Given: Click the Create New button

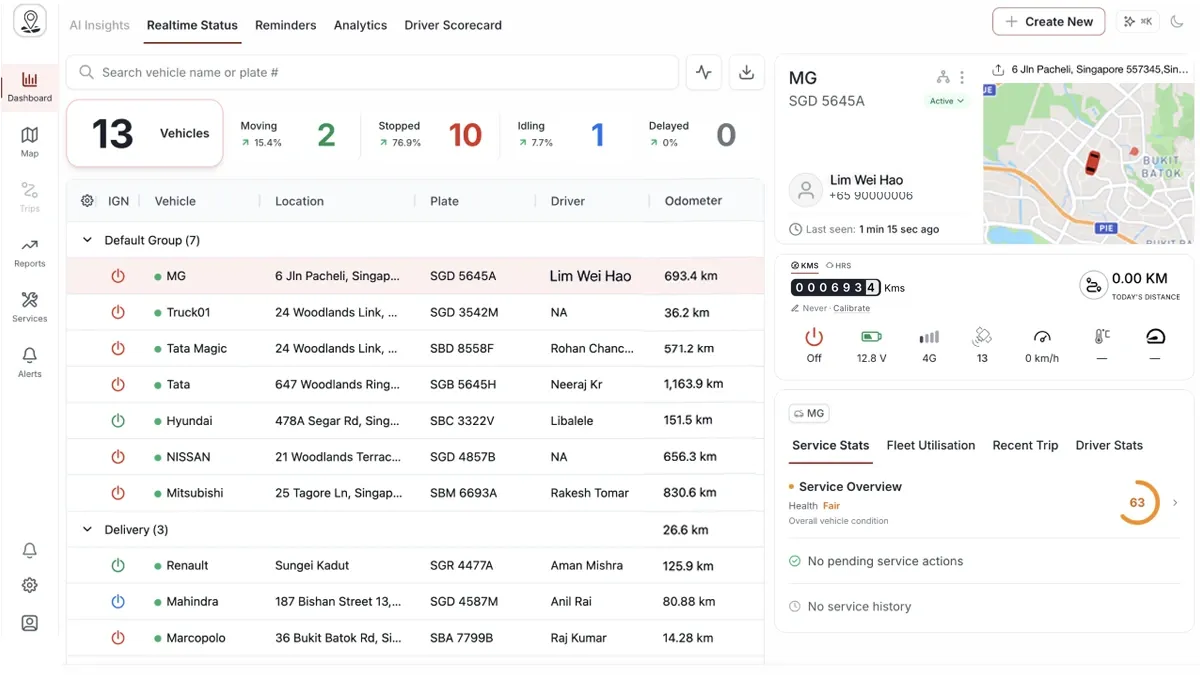Looking at the screenshot, I should (x=1049, y=22).
